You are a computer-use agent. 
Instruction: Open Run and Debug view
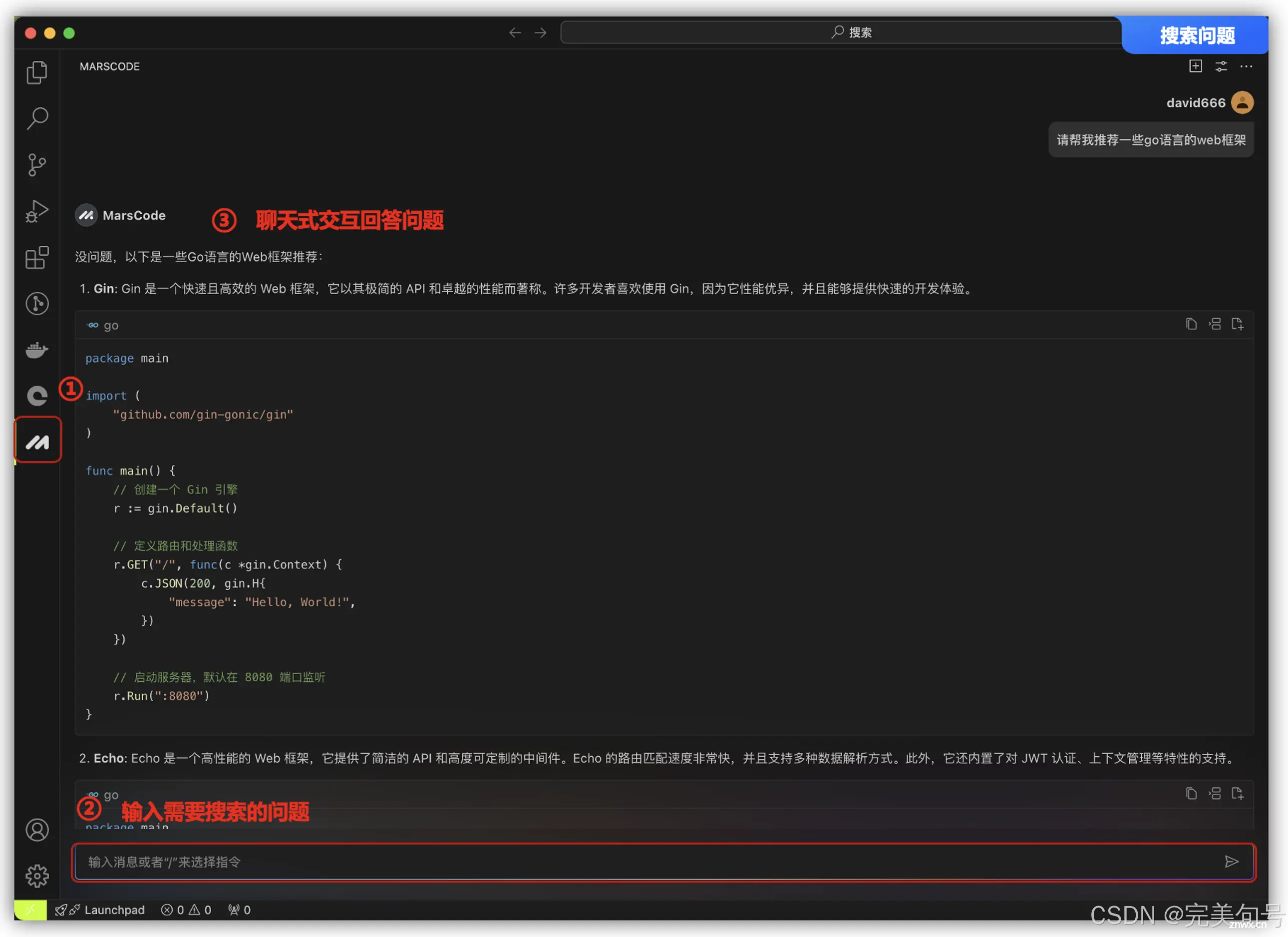(x=37, y=211)
